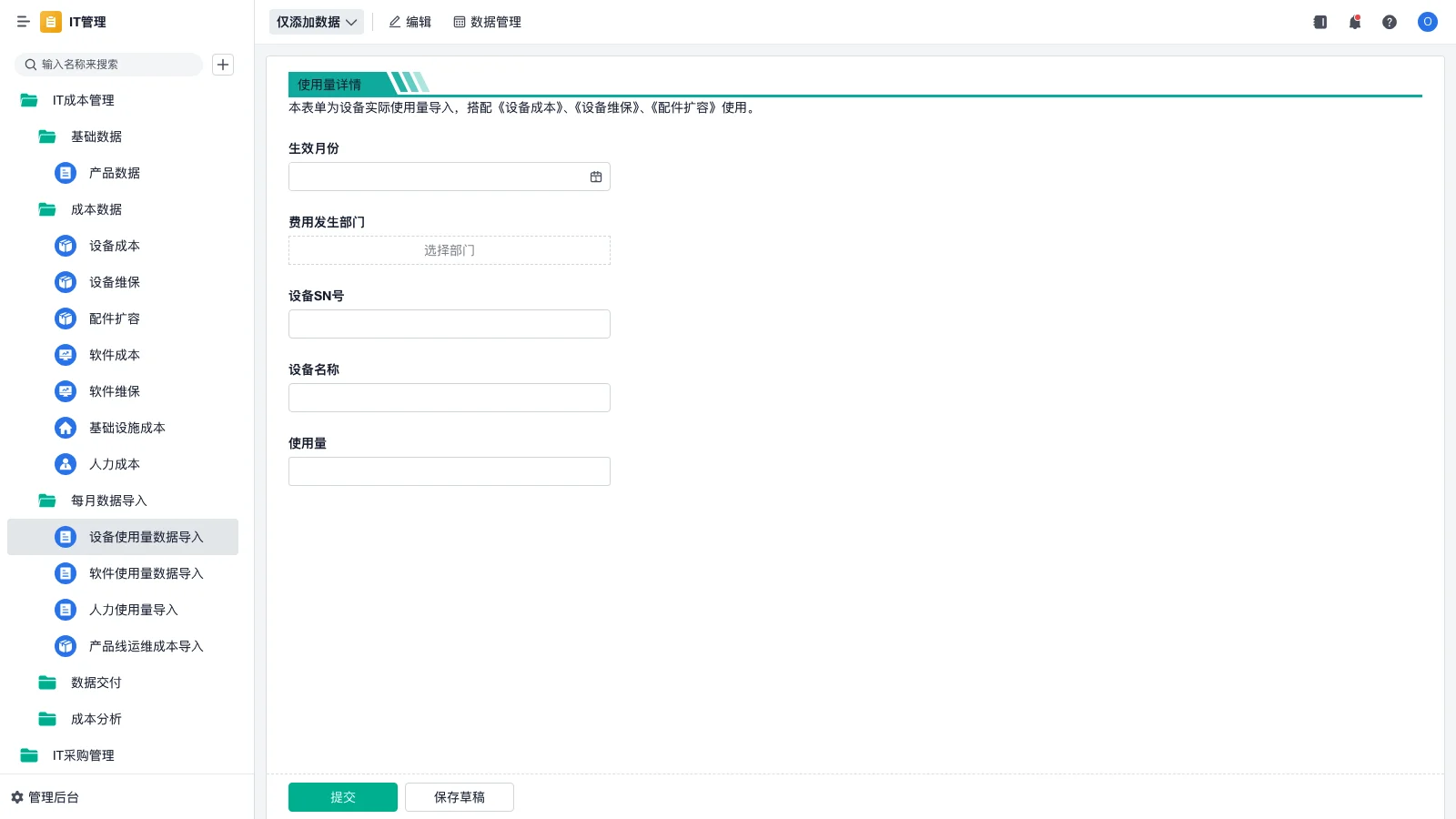Select 设备成本 in the sidebar
This screenshot has width=1456, height=819.
(x=114, y=246)
